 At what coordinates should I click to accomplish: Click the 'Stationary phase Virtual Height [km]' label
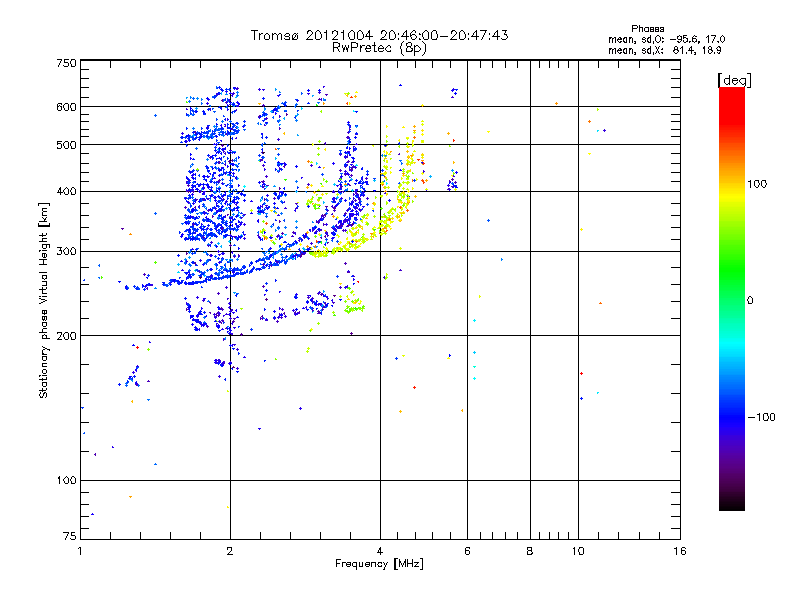point(43,300)
